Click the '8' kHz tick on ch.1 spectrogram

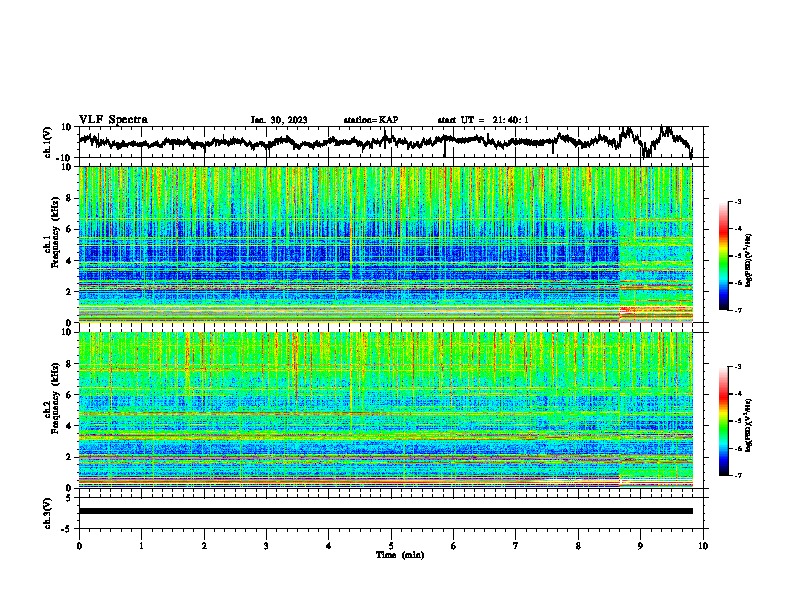[69, 198]
